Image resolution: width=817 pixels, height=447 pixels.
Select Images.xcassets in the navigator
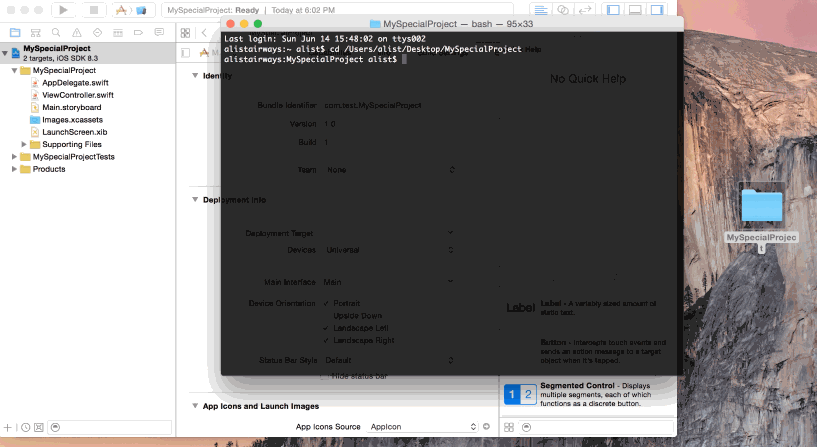click(72, 119)
